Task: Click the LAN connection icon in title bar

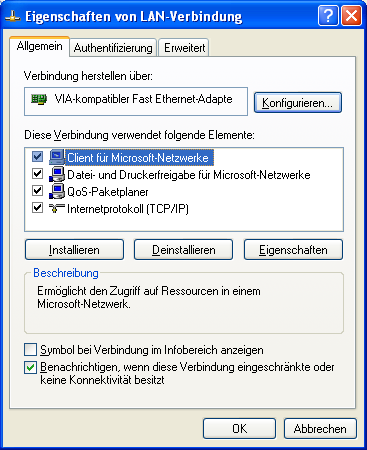Action: point(13,16)
